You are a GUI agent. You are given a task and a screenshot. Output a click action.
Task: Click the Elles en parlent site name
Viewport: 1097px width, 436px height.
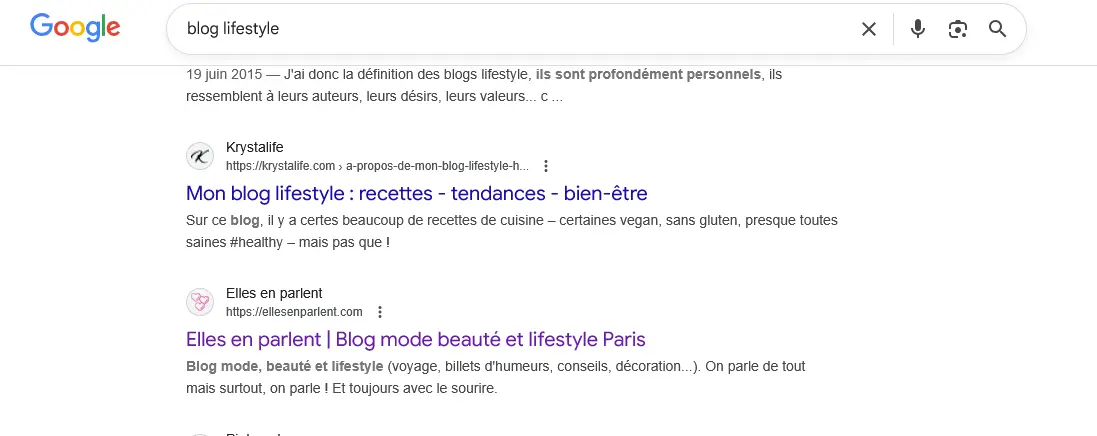(274, 293)
